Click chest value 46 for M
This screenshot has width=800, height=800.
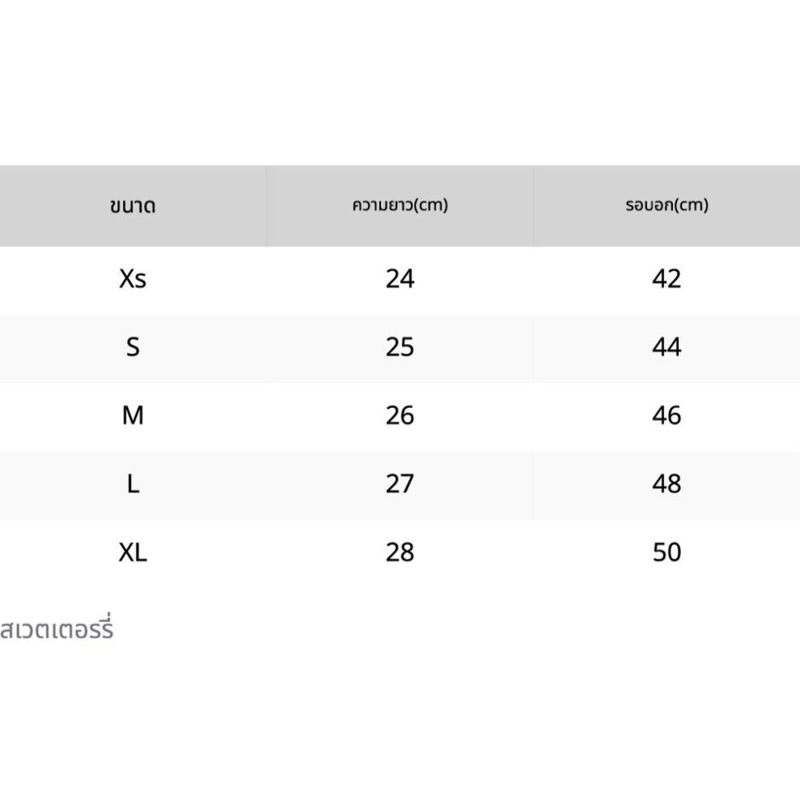(x=666, y=415)
